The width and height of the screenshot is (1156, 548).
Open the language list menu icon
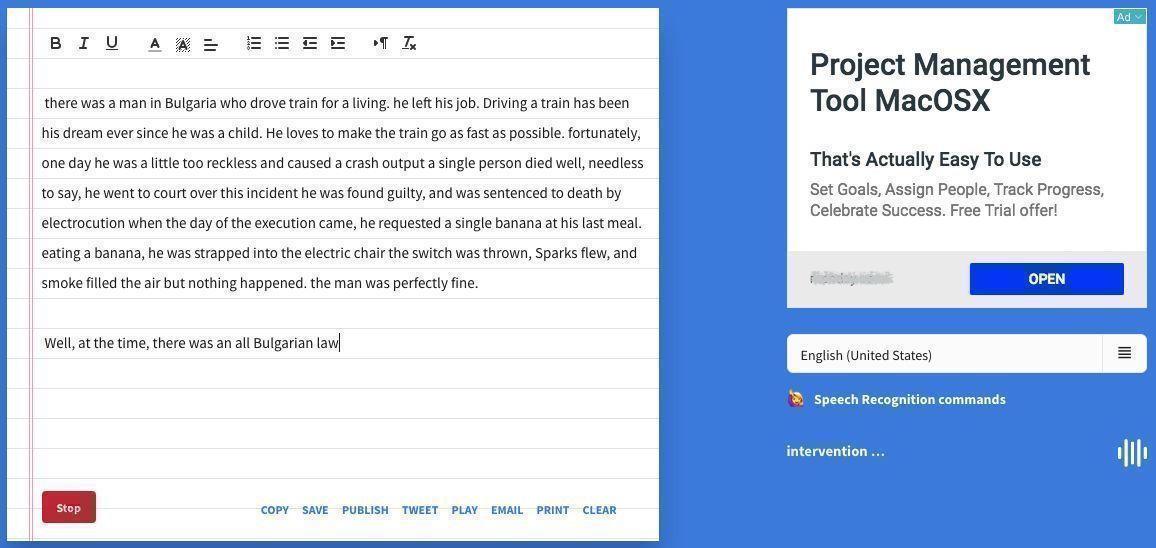tap(1125, 353)
